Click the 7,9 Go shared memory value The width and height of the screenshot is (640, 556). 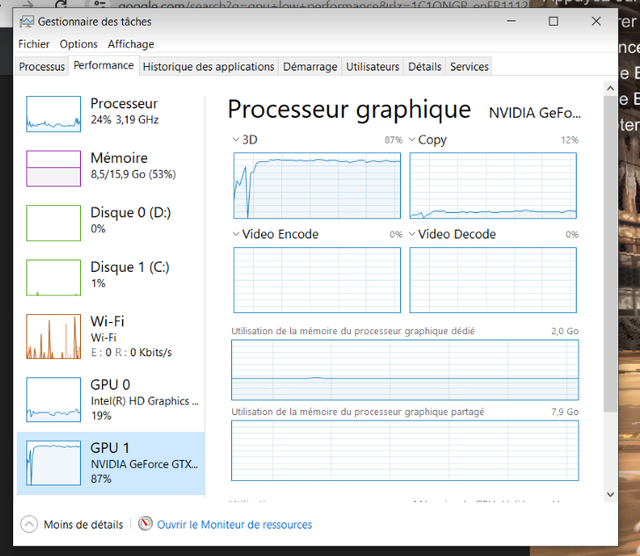tap(565, 412)
